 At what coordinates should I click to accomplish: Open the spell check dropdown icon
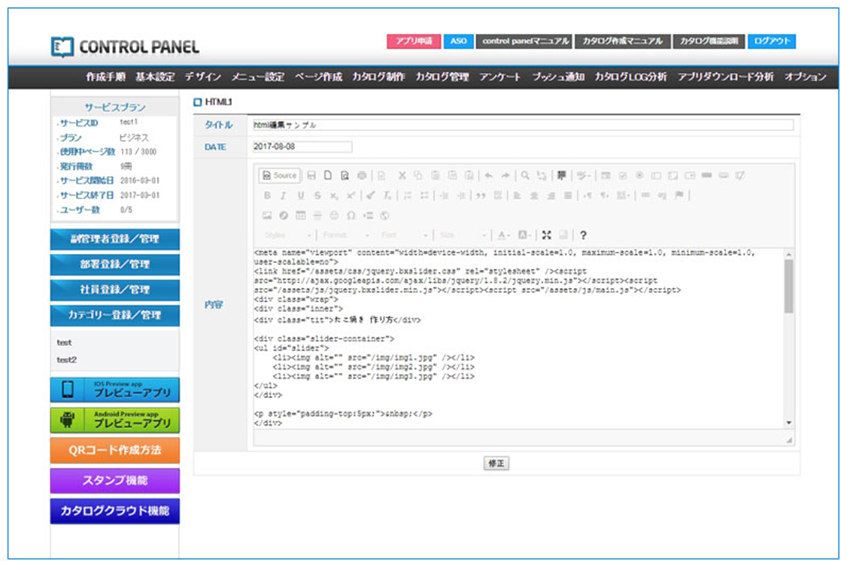pos(583,175)
